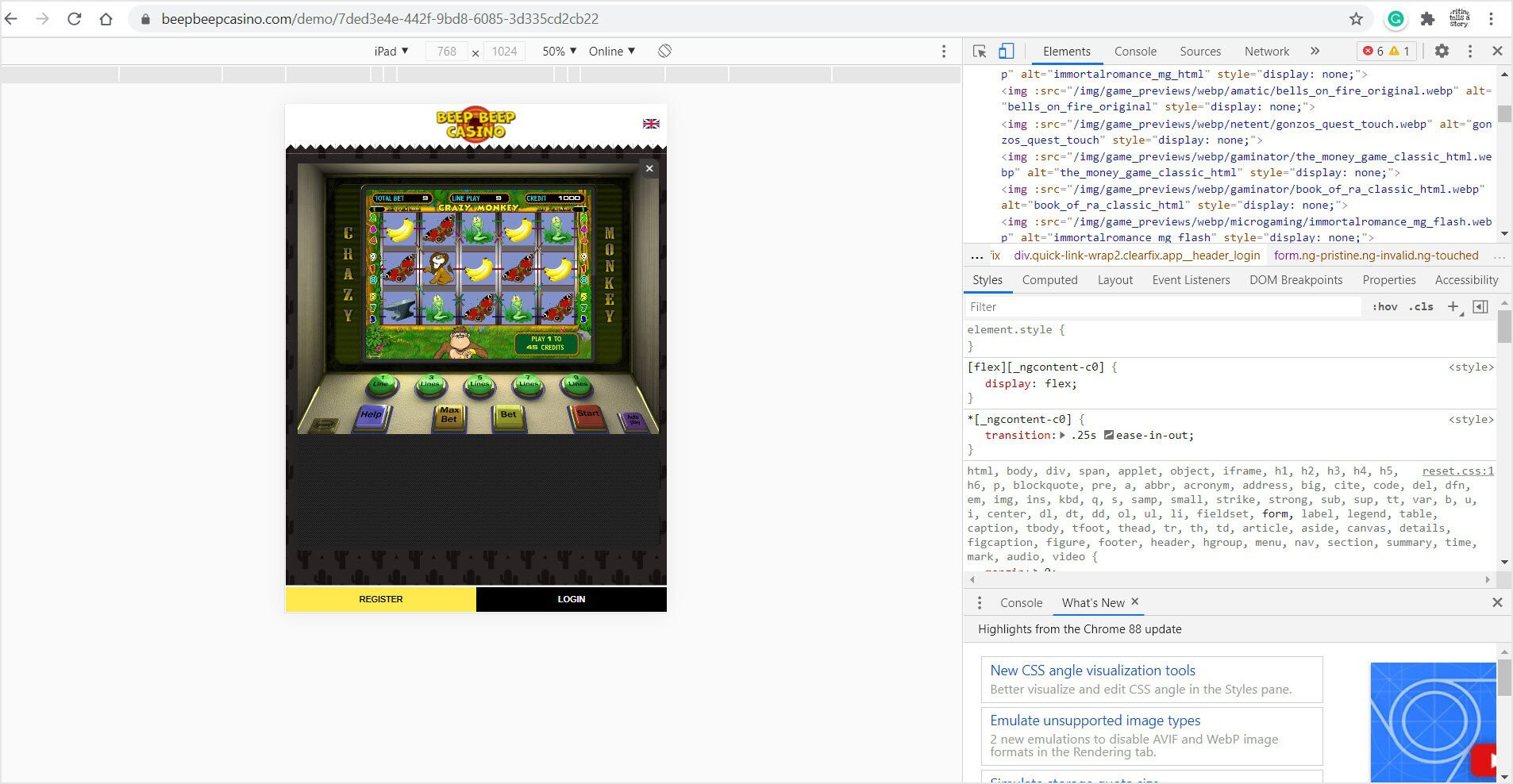The image size is (1513, 784).
Task: Toggle computed styles sidebar icon
Action: 1480,307
